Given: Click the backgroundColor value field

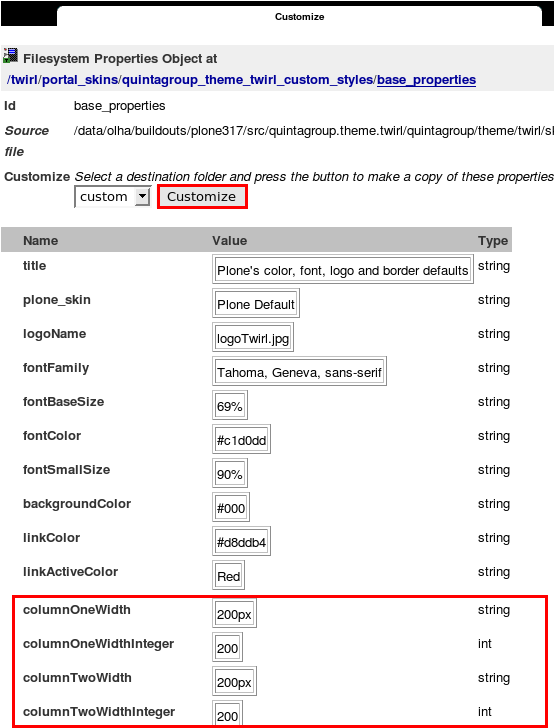Looking at the screenshot, I should [x=231, y=507].
